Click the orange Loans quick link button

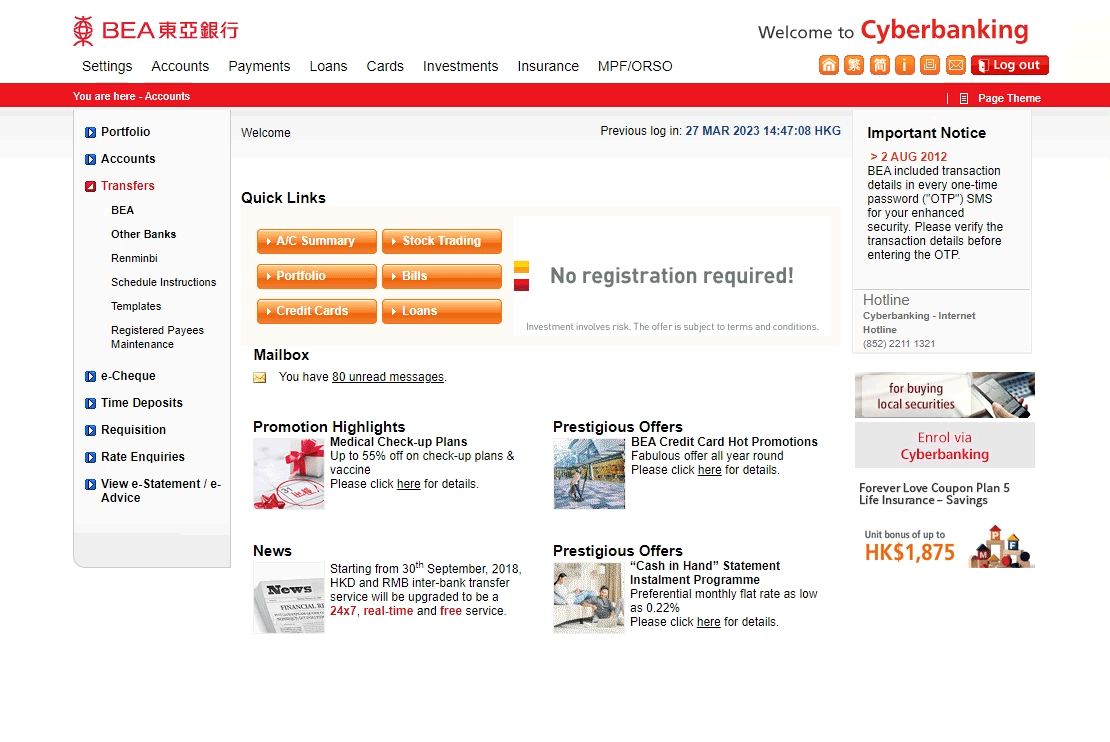click(x=442, y=311)
